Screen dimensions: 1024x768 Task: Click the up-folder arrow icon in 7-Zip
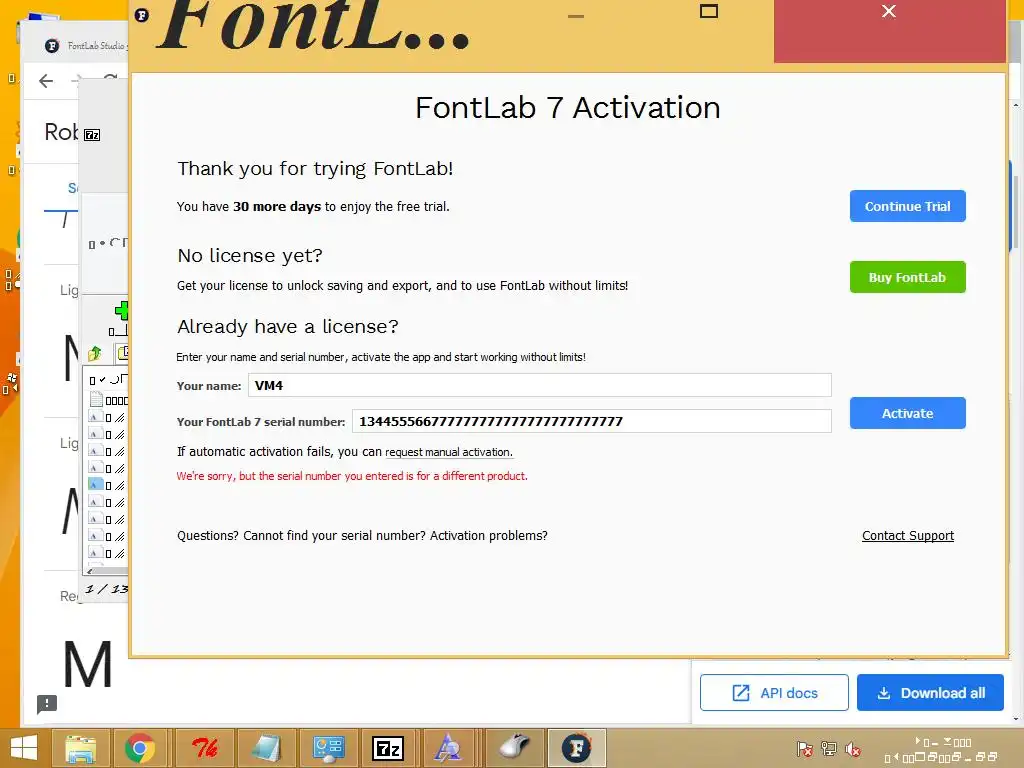pyautogui.click(x=95, y=353)
